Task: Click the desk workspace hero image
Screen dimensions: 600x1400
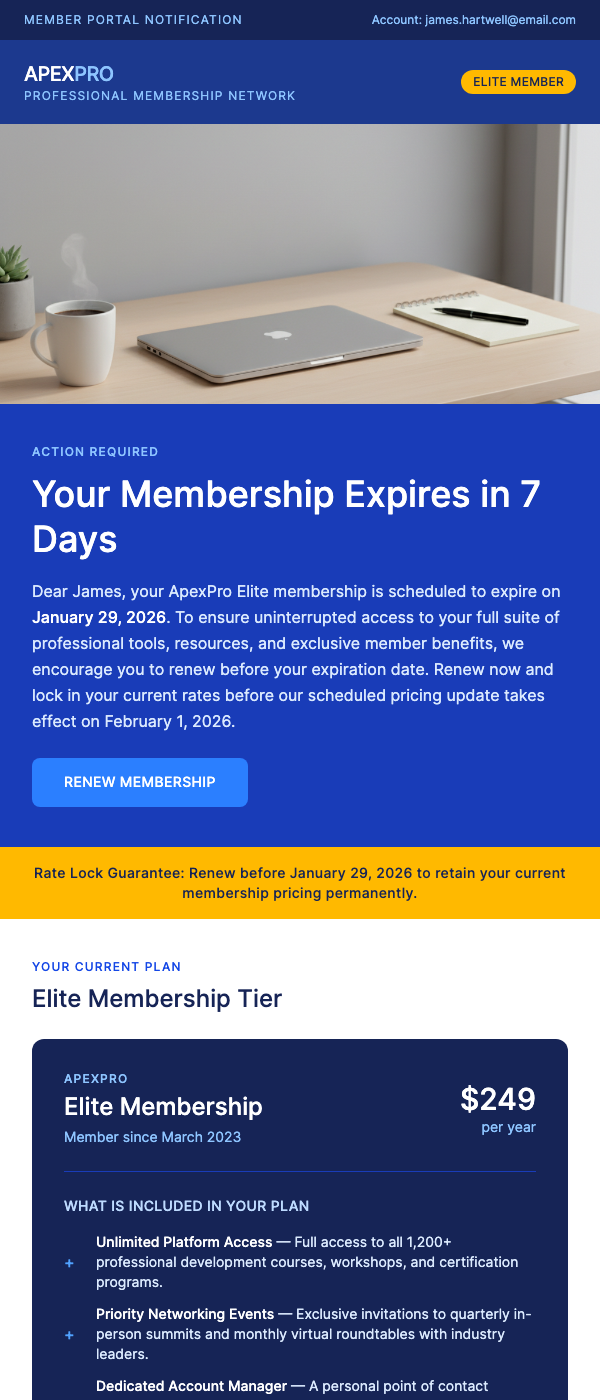Action: [300, 263]
